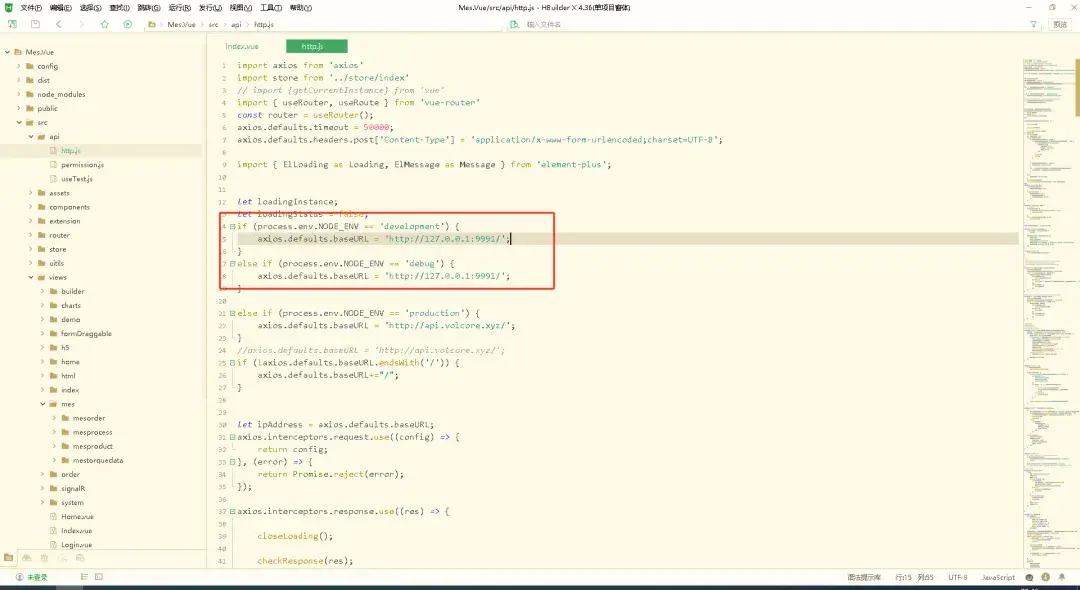Click UTF-8 encoding in the status bar
This screenshot has width=1080, height=590.
click(956, 576)
